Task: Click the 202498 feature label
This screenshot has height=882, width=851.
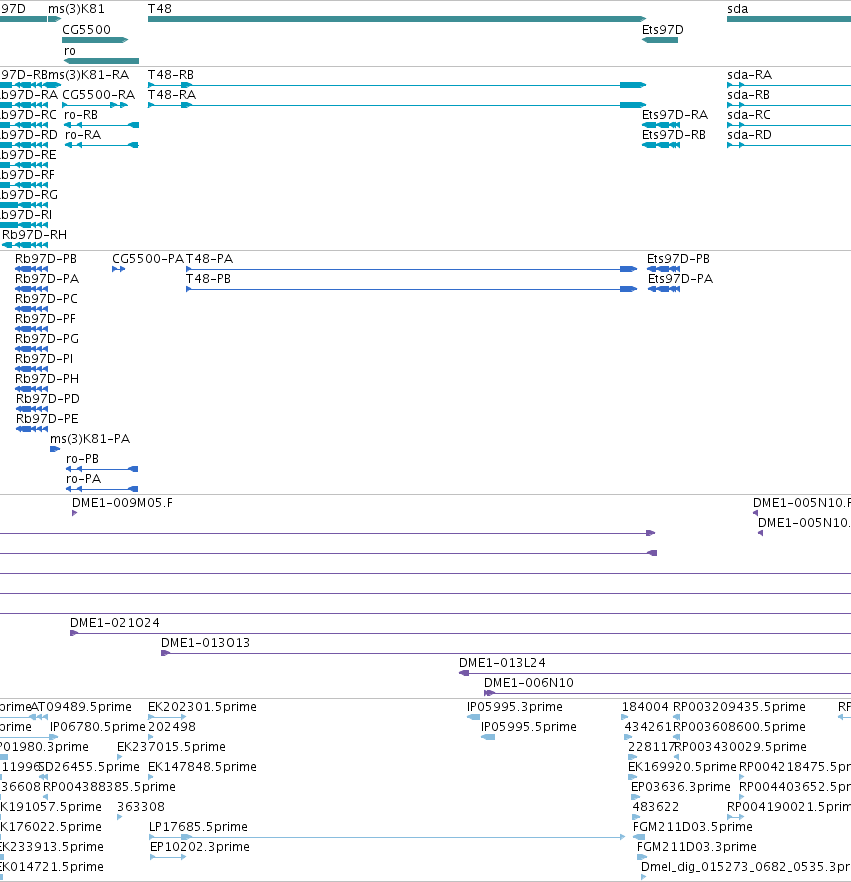Action: (172, 727)
